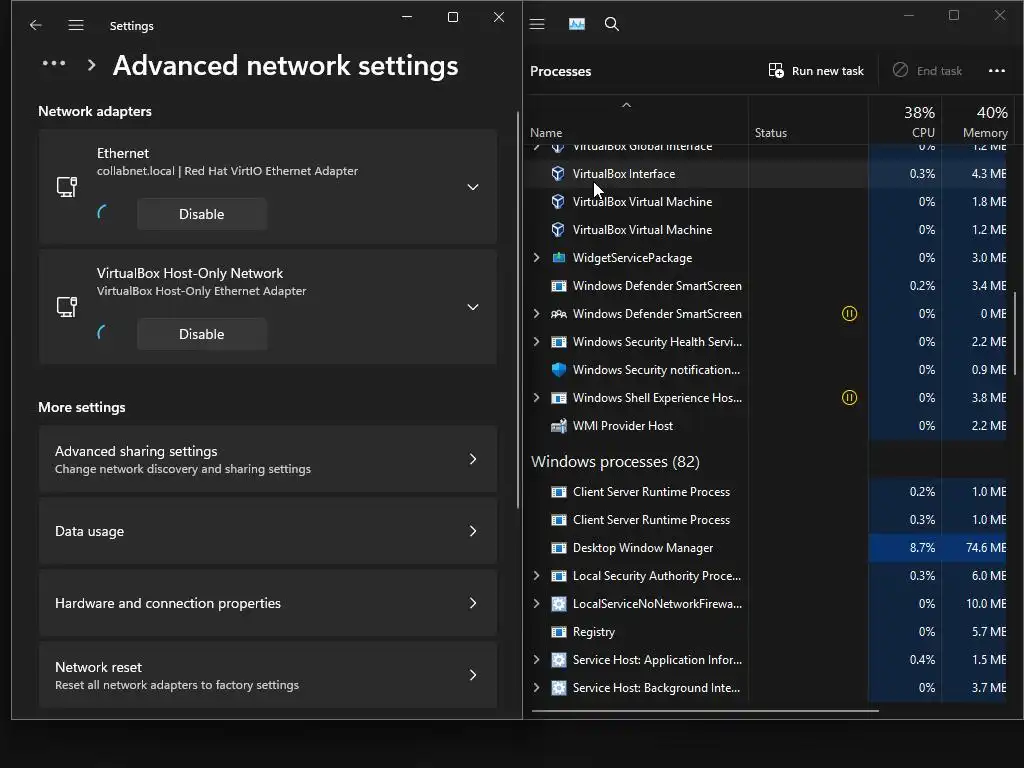The width and height of the screenshot is (1024, 768).
Task: Expand the Ethernet adapter details chevron
Action: (x=473, y=187)
